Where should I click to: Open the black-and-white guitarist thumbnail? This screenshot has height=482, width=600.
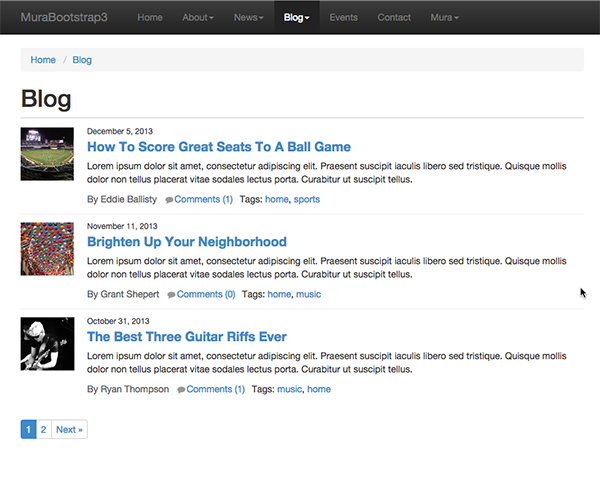tap(47, 344)
